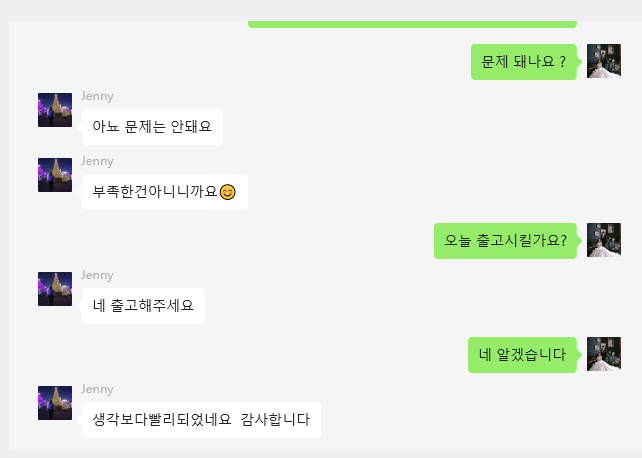Screen dimensions: 642x458
Task: Click own avatar beside "네 알겠습니다"
Action: click(604, 354)
